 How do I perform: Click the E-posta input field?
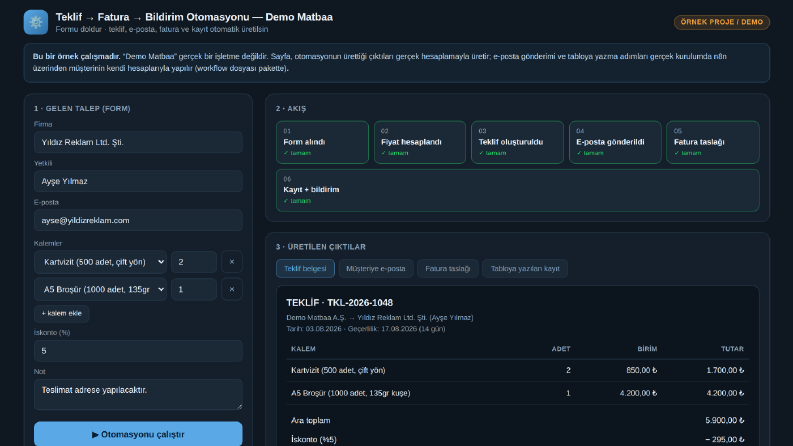tap(138, 220)
